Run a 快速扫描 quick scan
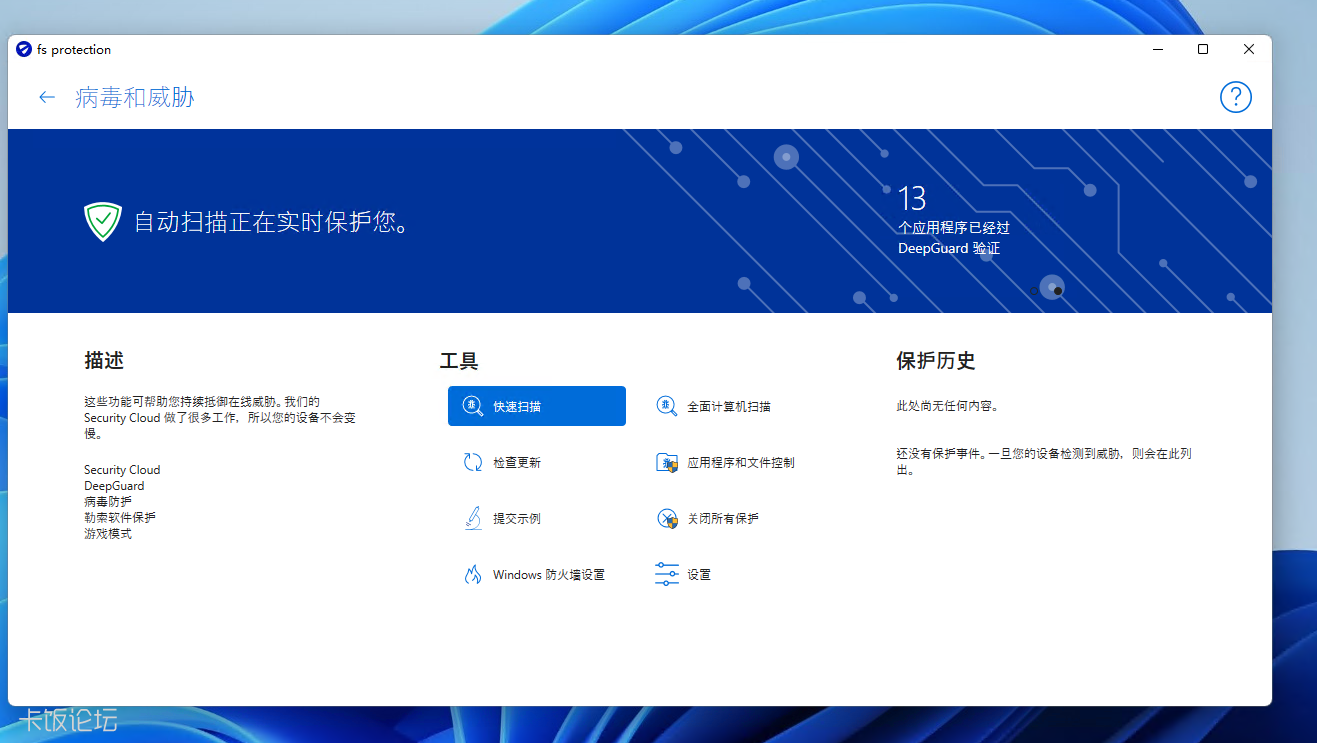 tap(536, 405)
